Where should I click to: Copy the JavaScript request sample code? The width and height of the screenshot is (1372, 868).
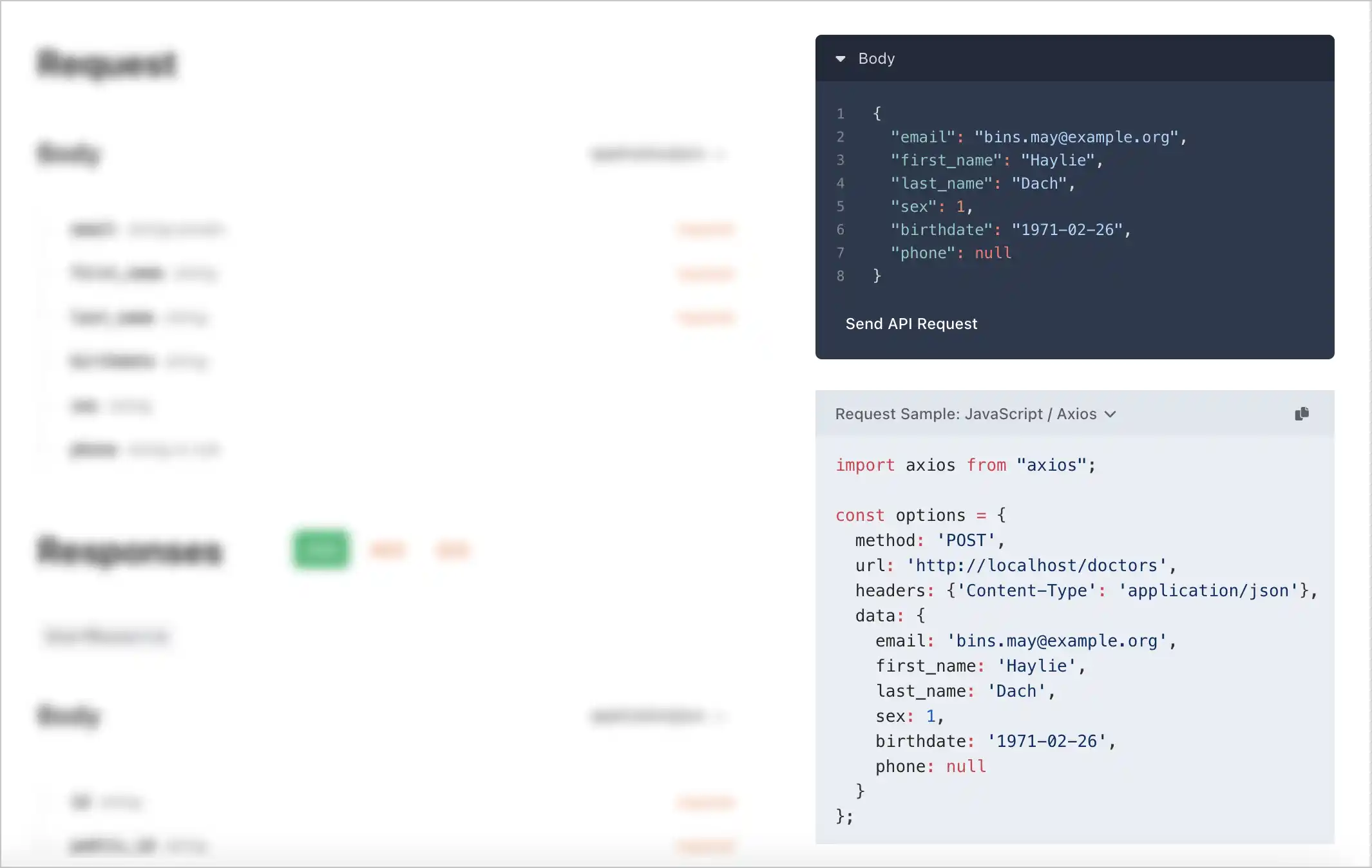[x=1301, y=413]
